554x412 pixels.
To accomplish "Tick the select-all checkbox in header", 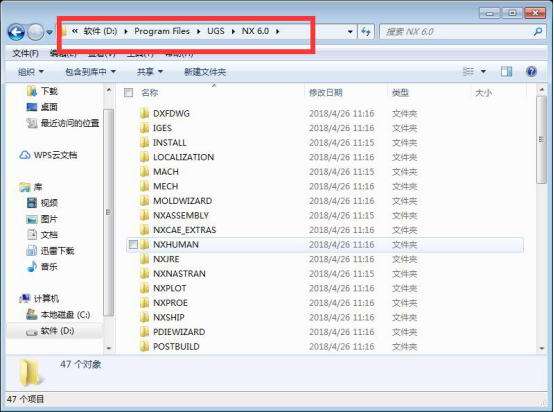I will [x=129, y=93].
